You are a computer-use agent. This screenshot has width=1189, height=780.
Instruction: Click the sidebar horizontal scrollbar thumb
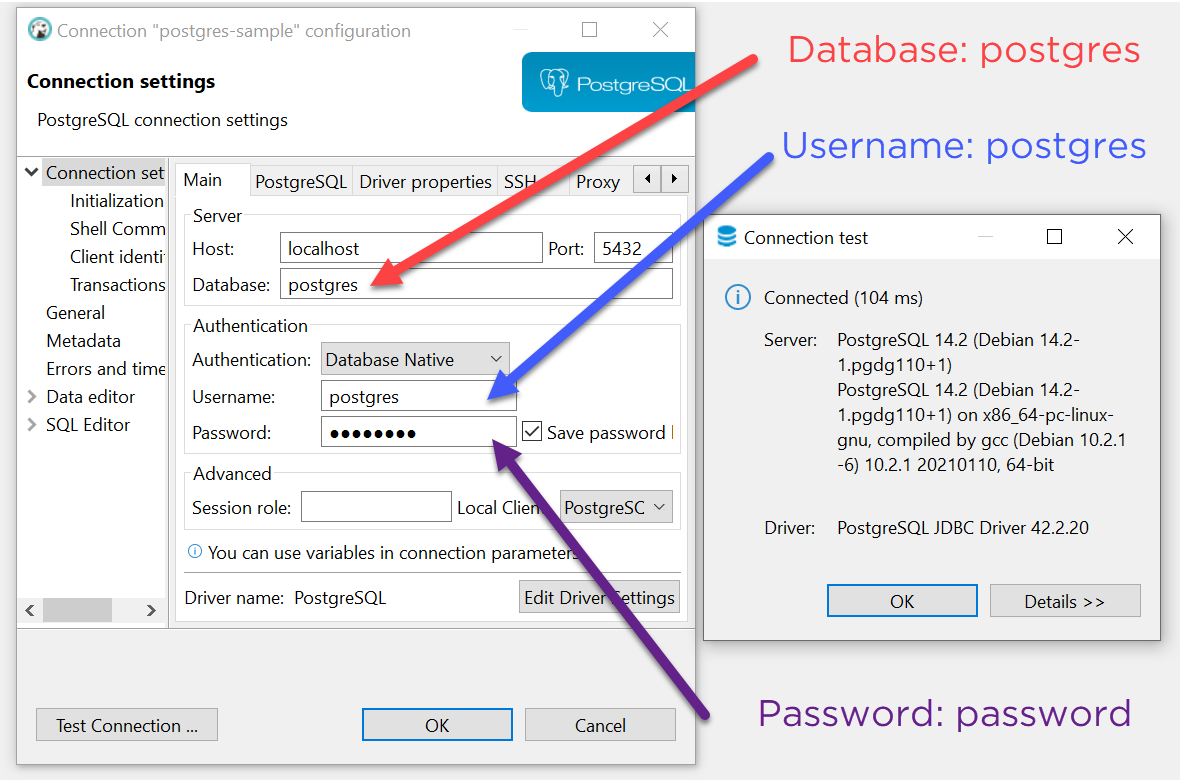click(x=77, y=610)
